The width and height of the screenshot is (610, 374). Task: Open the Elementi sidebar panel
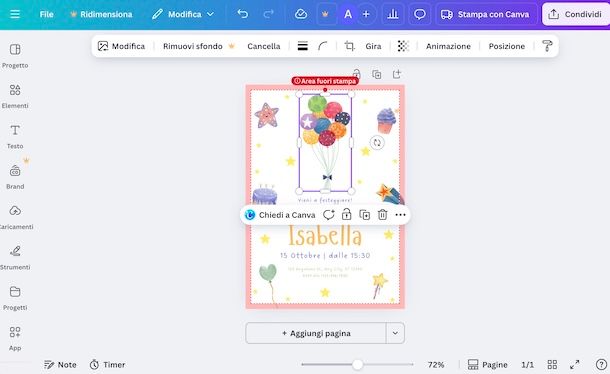click(15, 97)
